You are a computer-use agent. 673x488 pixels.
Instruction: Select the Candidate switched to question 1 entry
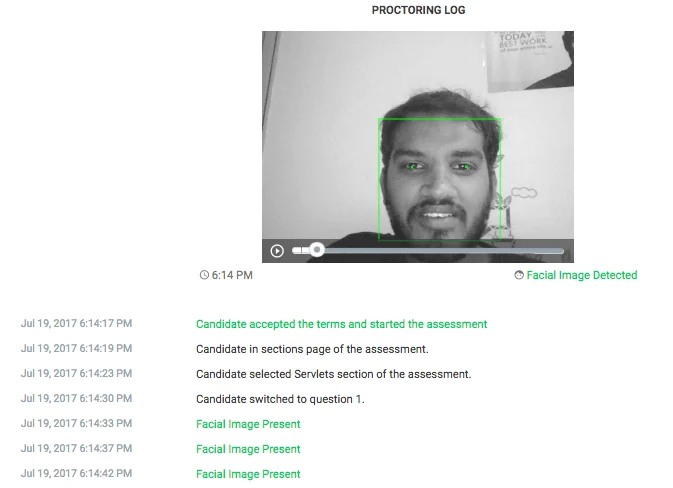tap(280, 399)
